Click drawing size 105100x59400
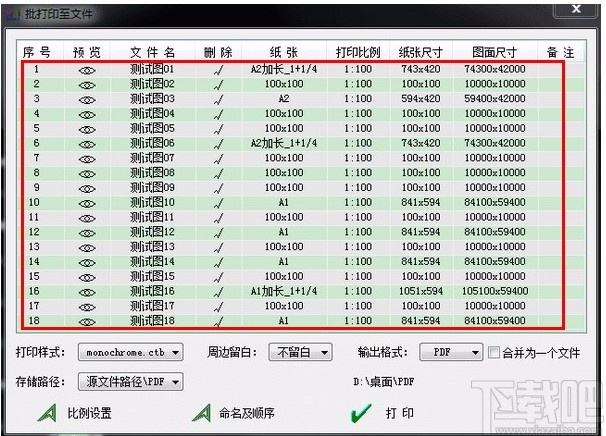Screen dimensions: 606x436 (495, 291)
